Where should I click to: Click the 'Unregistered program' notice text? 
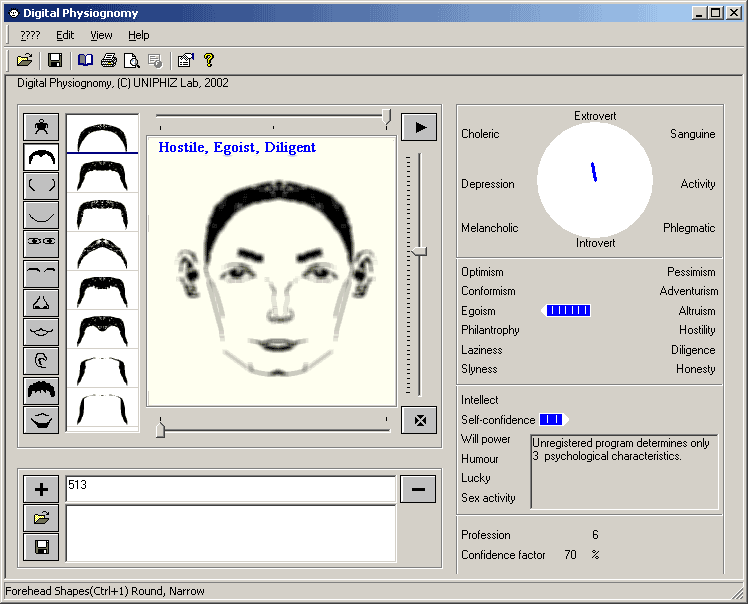click(x=621, y=449)
